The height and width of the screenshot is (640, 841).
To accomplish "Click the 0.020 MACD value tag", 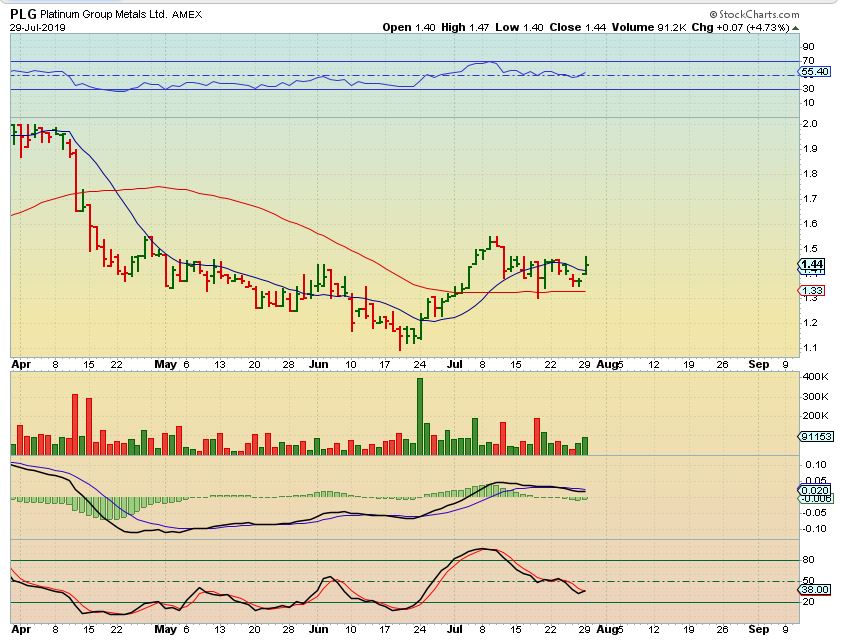I will tap(814, 490).
